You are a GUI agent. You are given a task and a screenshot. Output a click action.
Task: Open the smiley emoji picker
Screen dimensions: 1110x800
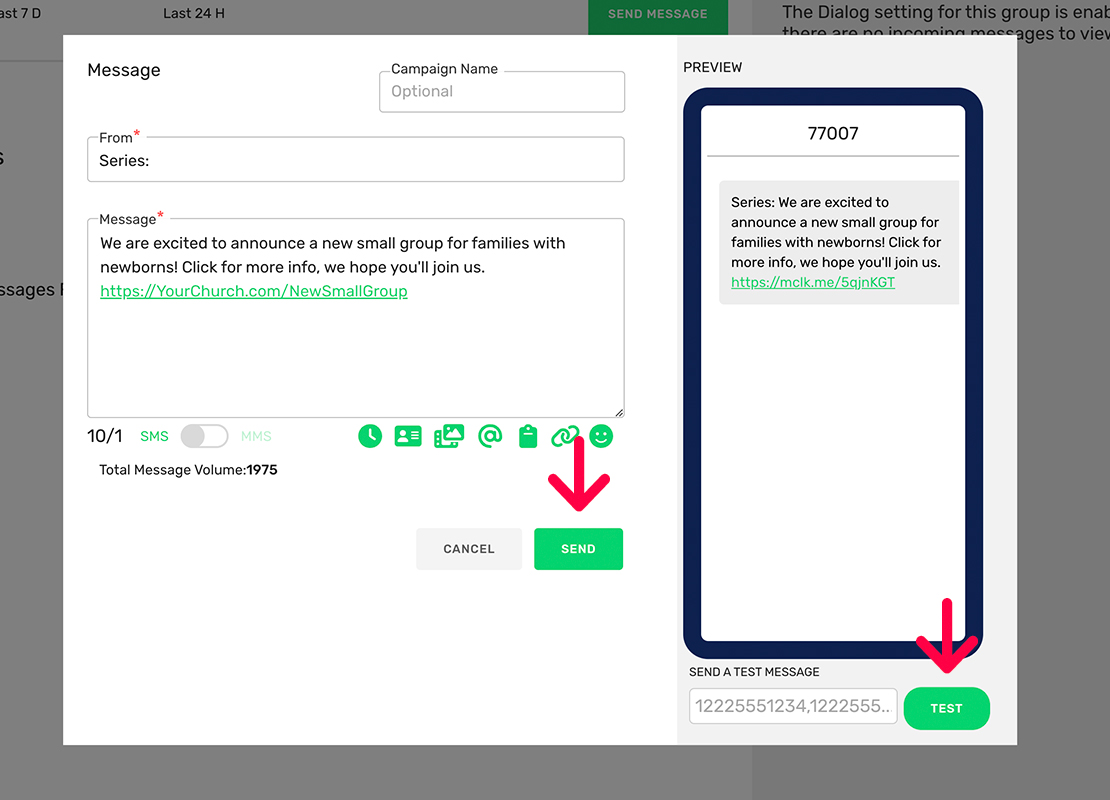click(x=601, y=436)
